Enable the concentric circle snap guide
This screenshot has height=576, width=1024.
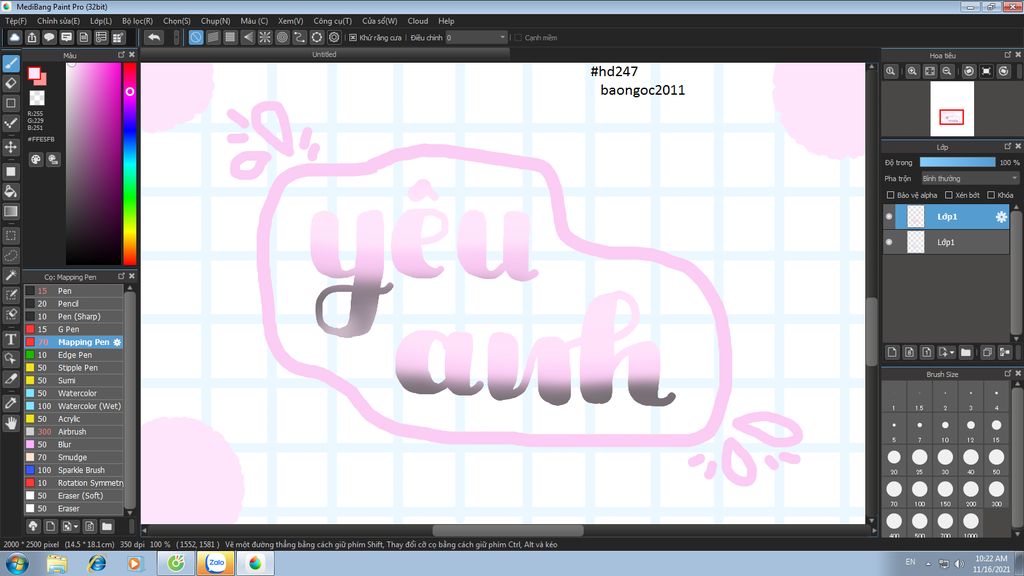pos(282,37)
